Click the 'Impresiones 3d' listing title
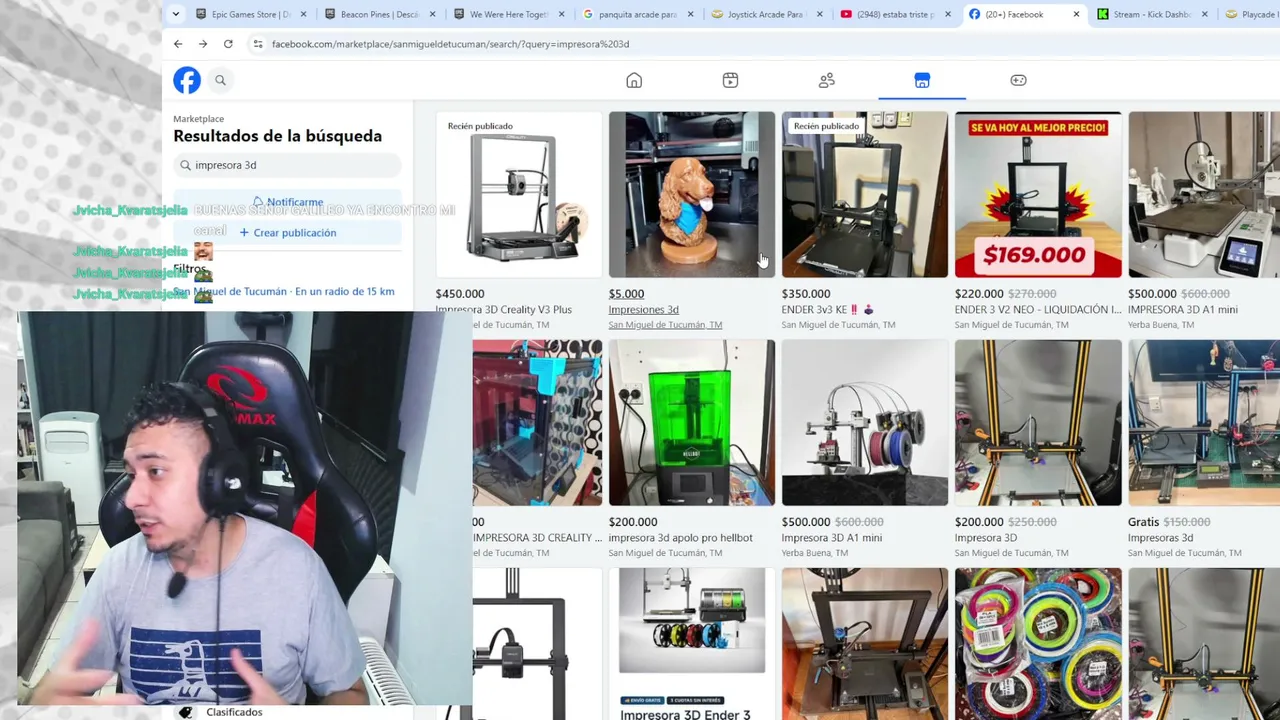The width and height of the screenshot is (1280, 720). point(644,310)
